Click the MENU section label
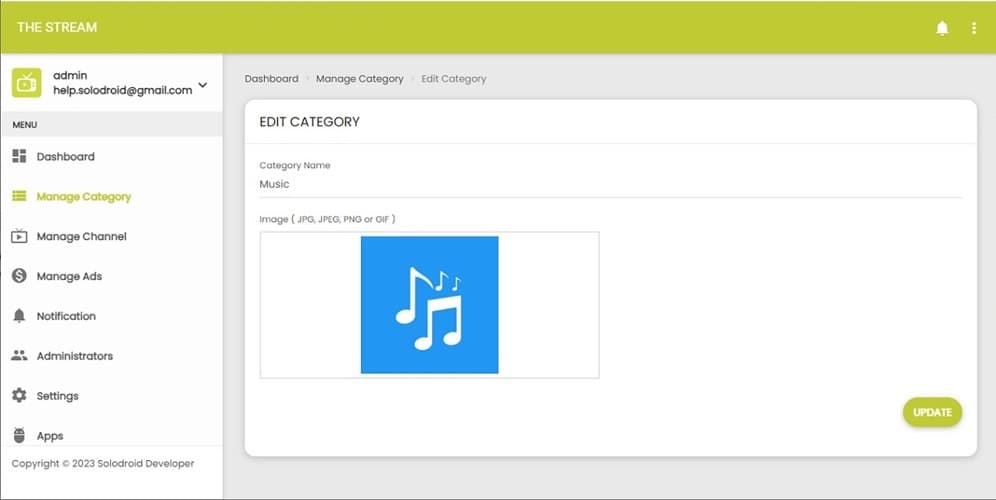This screenshot has height=500, width=996. (x=25, y=125)
